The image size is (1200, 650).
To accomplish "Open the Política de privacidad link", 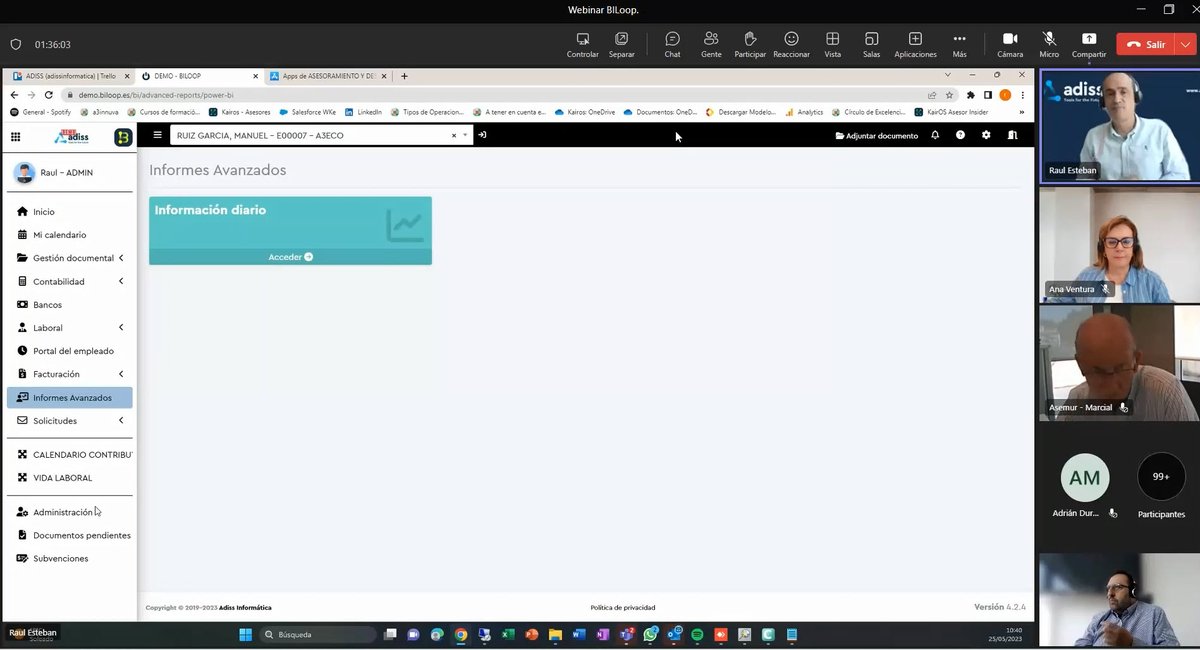I will [x=622, y=607].
